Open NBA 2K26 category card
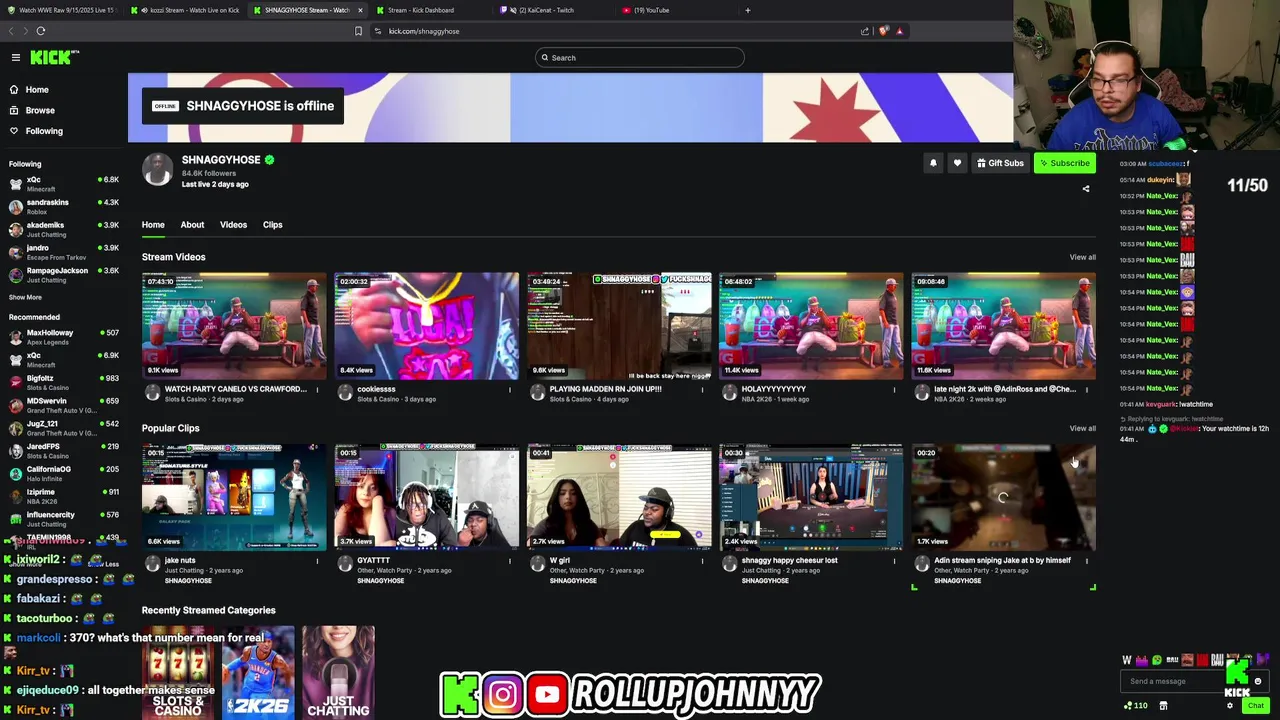 pyautogui.click(x=258, y=672)
